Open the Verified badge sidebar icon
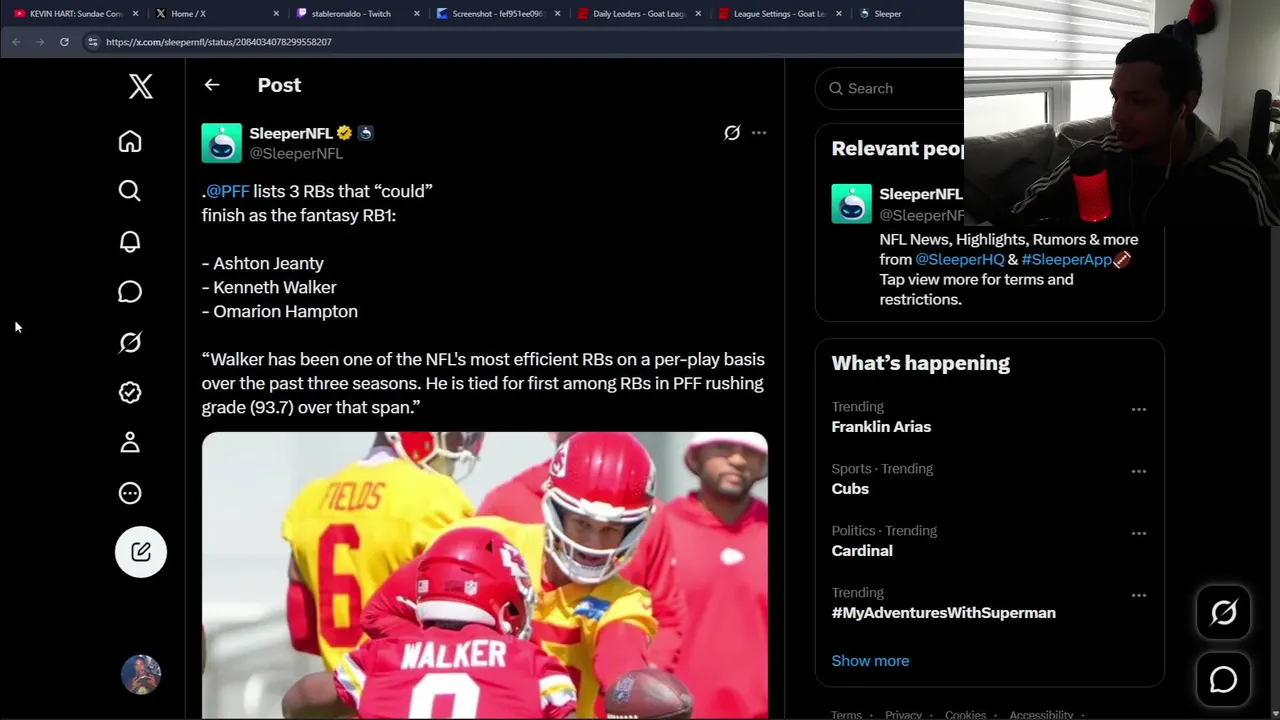The image size is (1280, 720). point(130,392)
